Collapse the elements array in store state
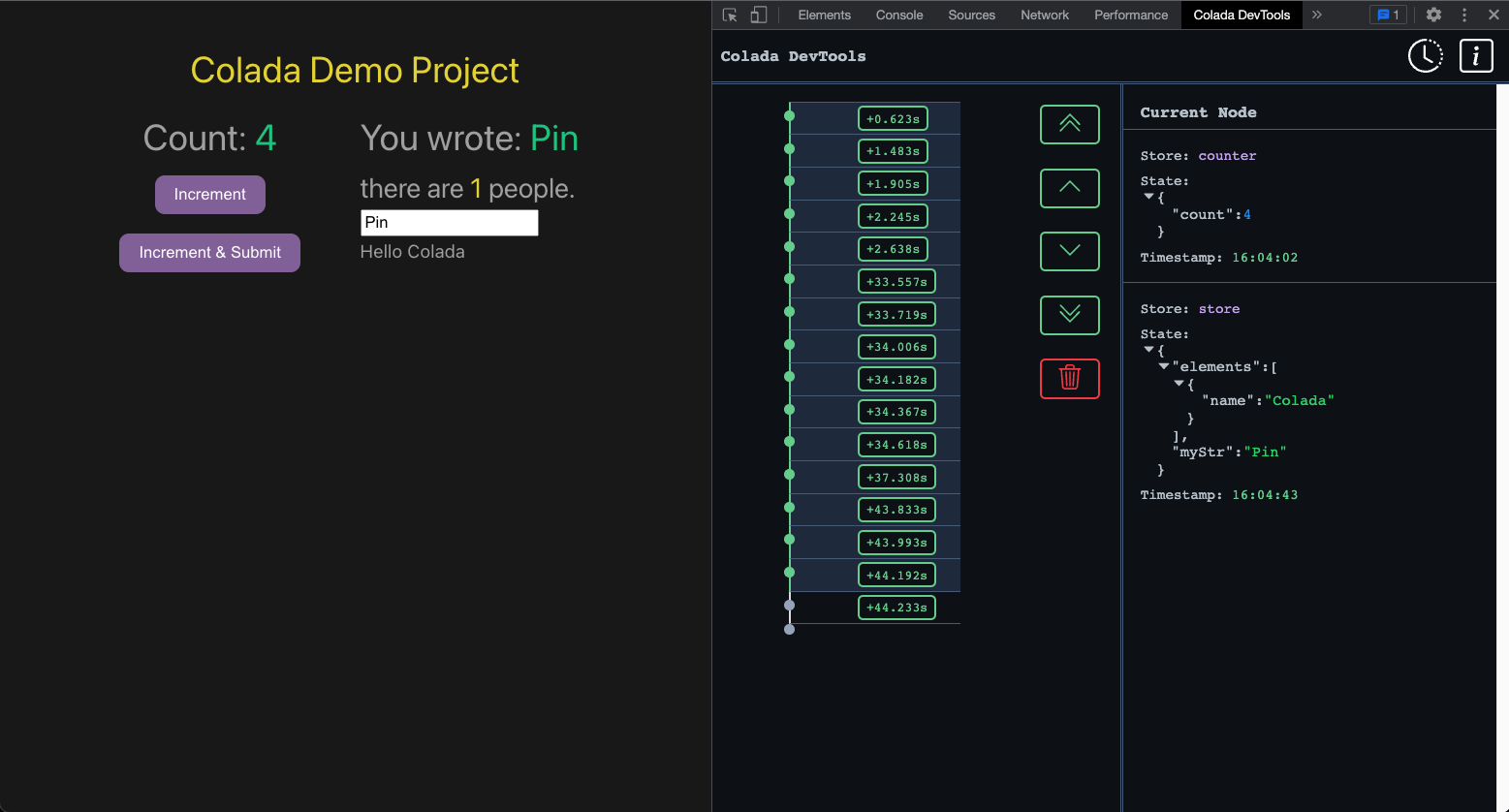 click(x=1163, y=365)
